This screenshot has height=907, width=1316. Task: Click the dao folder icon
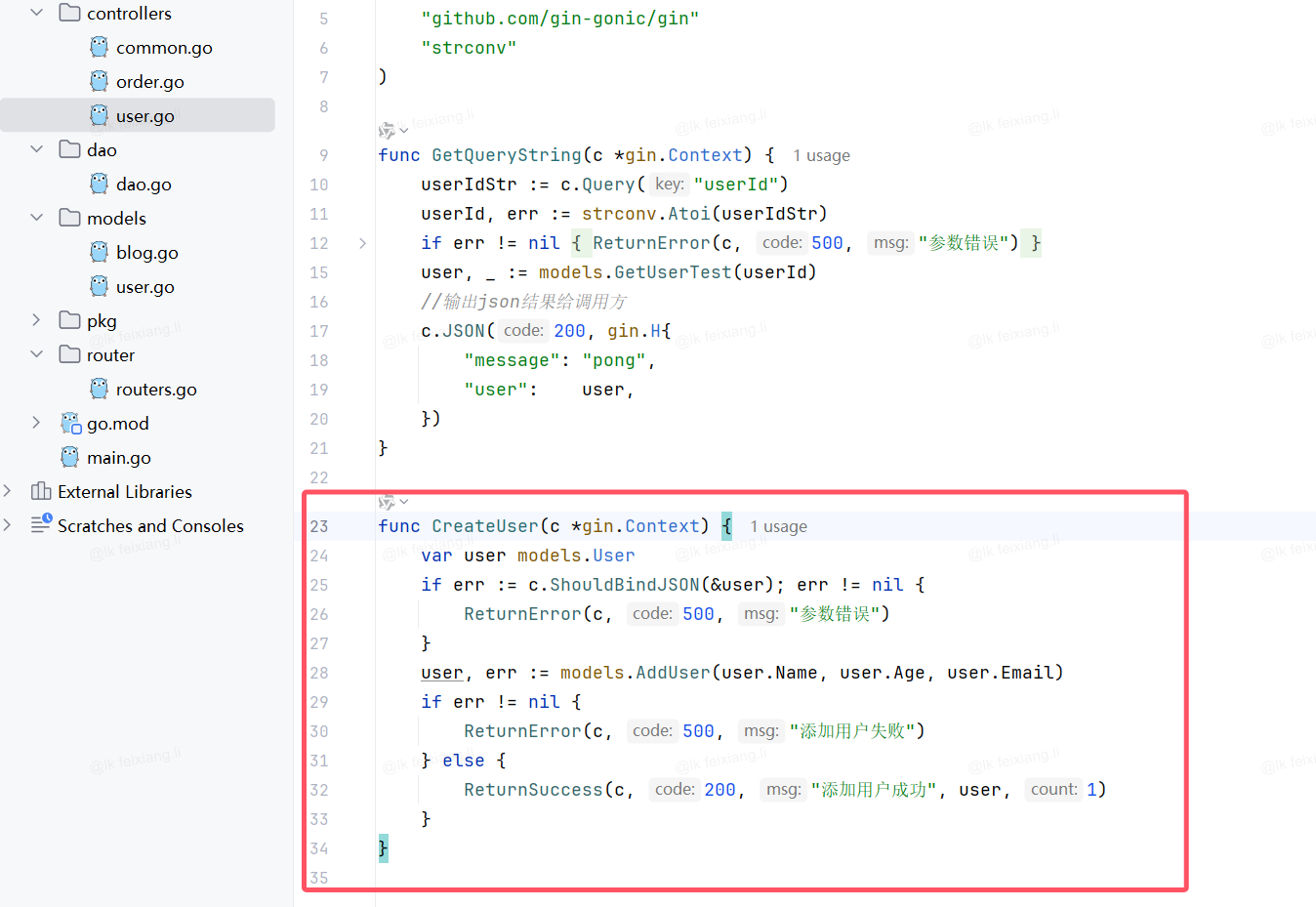click(x=69, y=149)
